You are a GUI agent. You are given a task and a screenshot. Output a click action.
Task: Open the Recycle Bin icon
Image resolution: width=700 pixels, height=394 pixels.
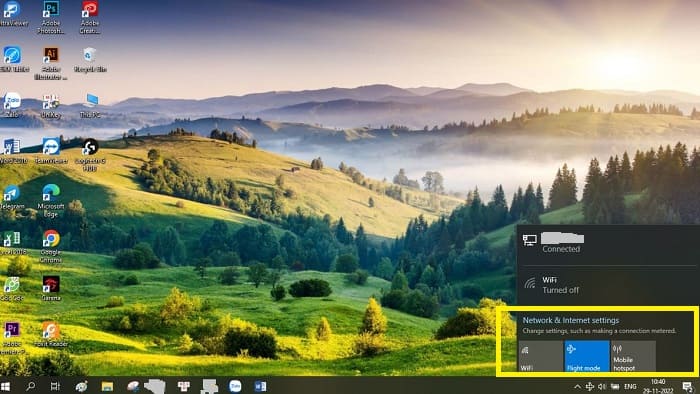(x=90, y=60)
